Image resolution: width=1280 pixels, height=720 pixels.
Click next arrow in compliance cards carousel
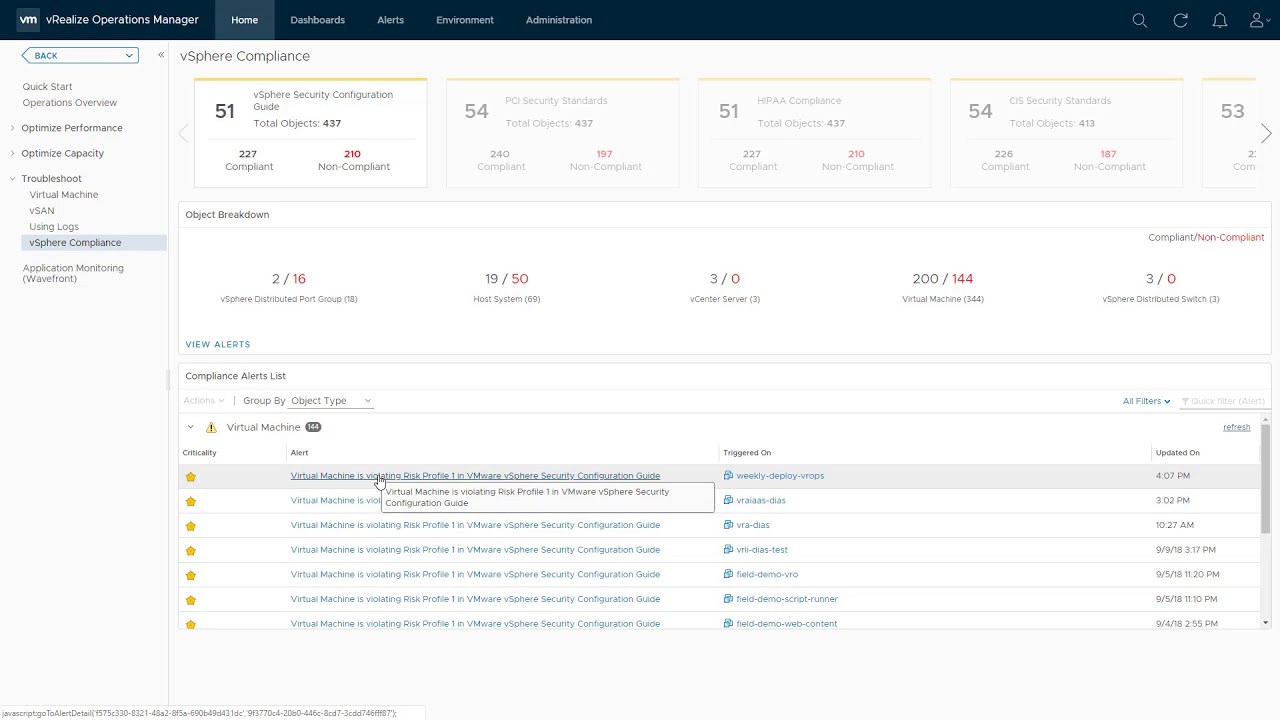pos(1266,134)
